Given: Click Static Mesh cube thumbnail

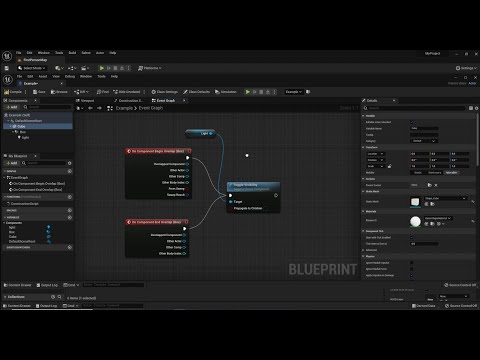Looking at the screenshot, I should (x=415, y=202).
